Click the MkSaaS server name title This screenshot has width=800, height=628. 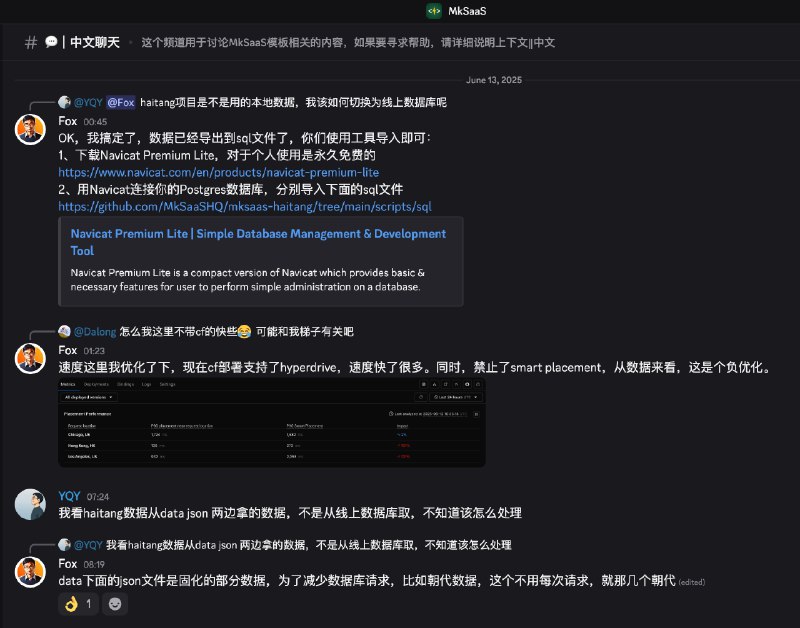pos(467,11)
